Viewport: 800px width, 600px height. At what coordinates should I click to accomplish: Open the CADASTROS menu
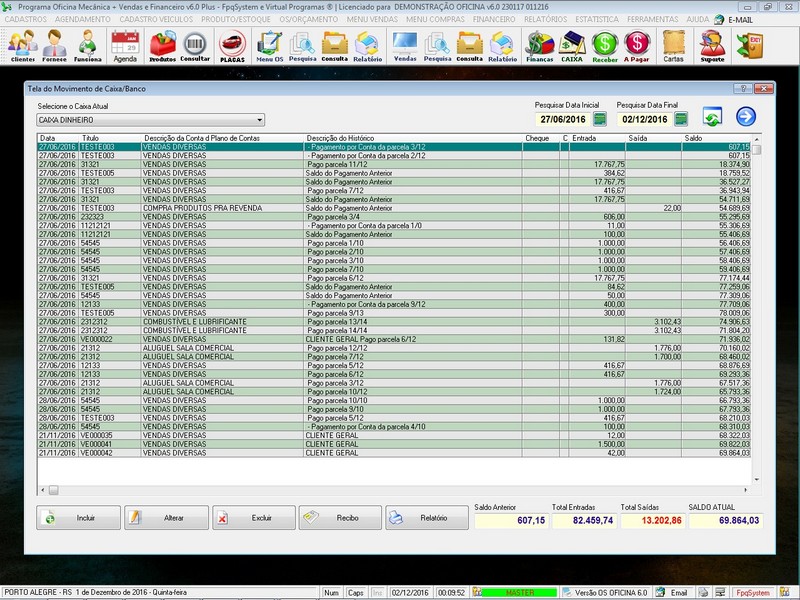[26, 19]
